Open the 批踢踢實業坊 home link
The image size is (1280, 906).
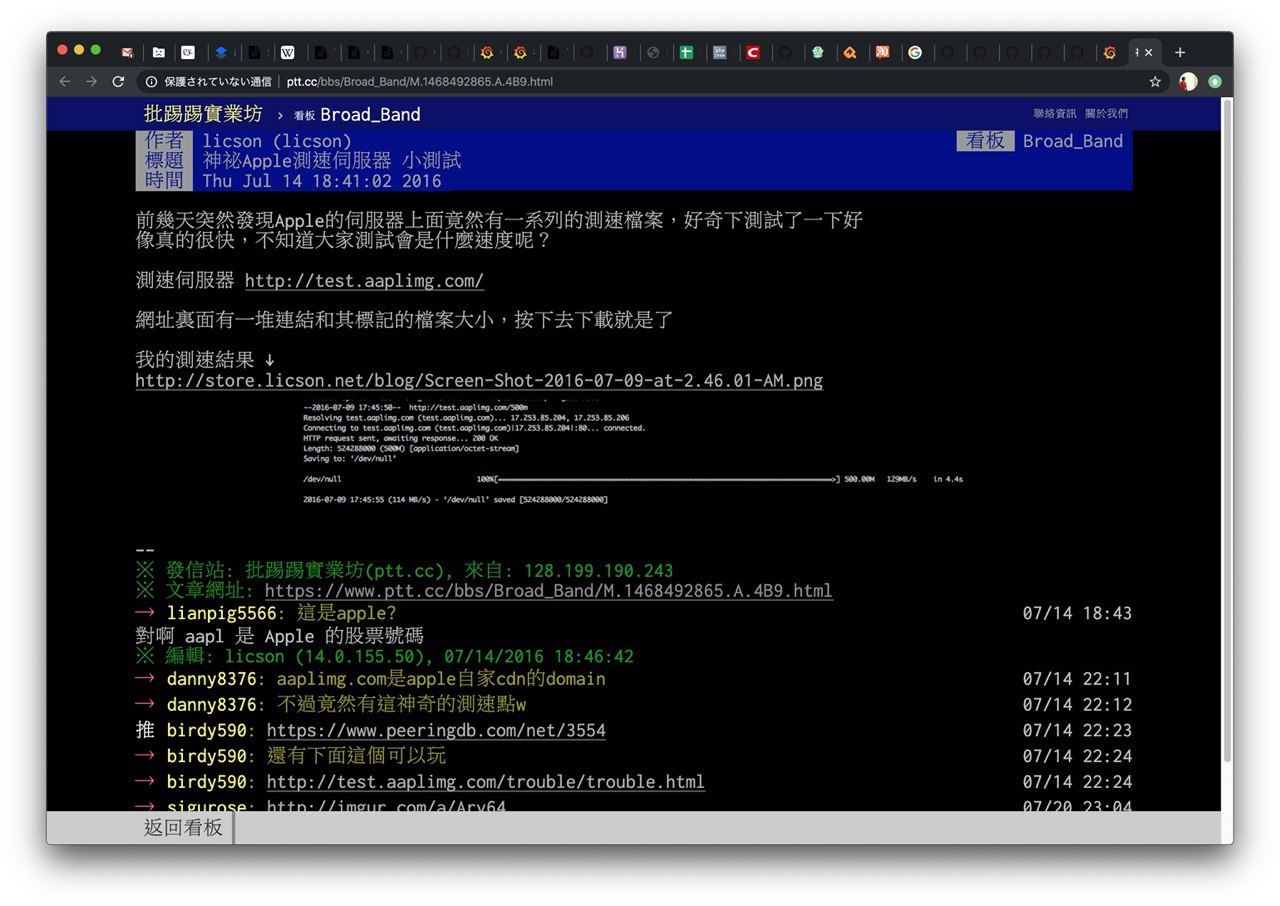pos(203,114)
